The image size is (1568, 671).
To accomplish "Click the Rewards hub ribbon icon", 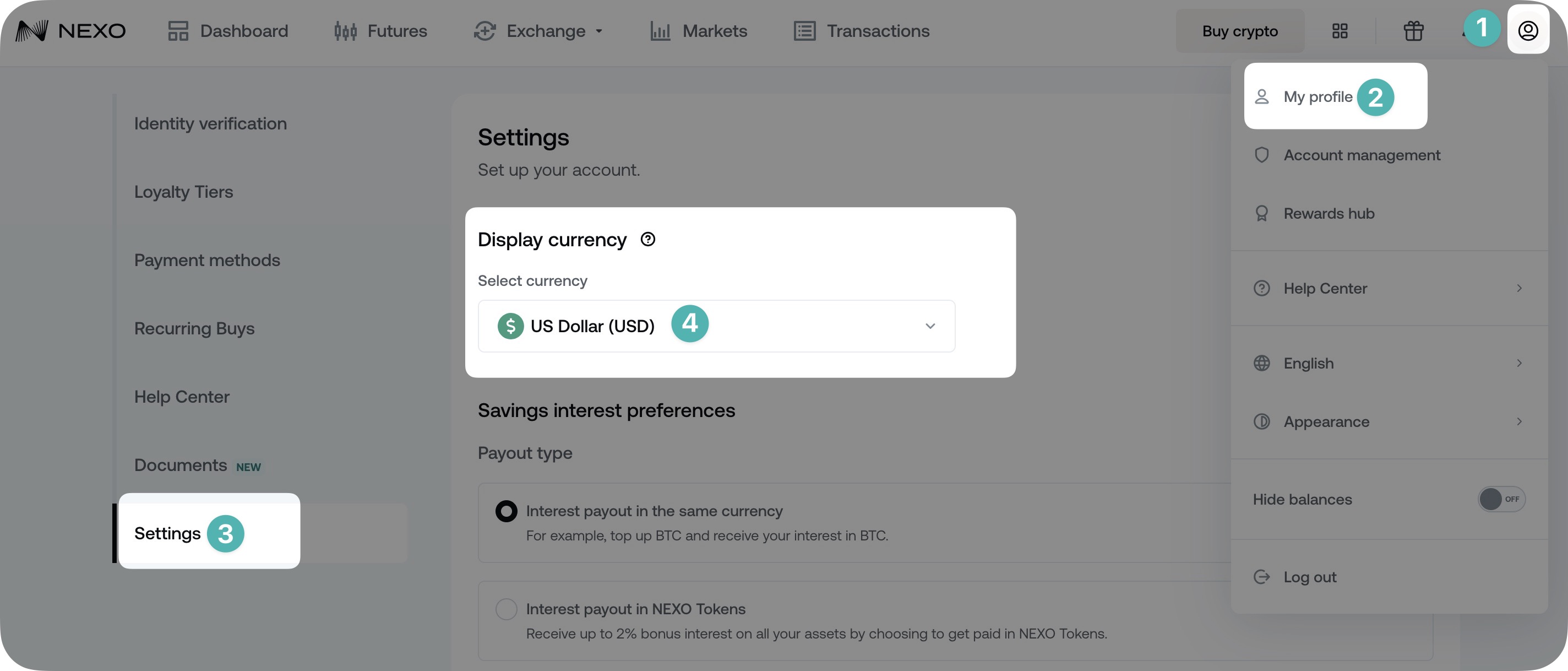I will click(1262, 214).
